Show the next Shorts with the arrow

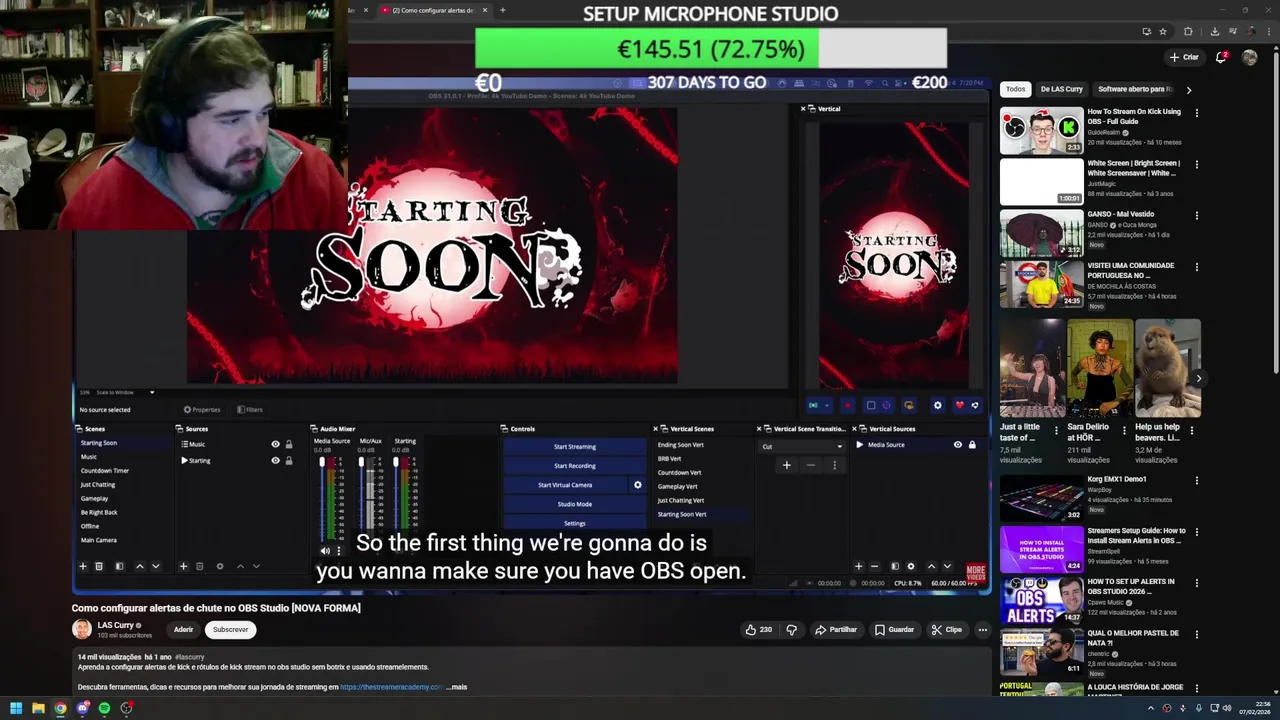1198,378
